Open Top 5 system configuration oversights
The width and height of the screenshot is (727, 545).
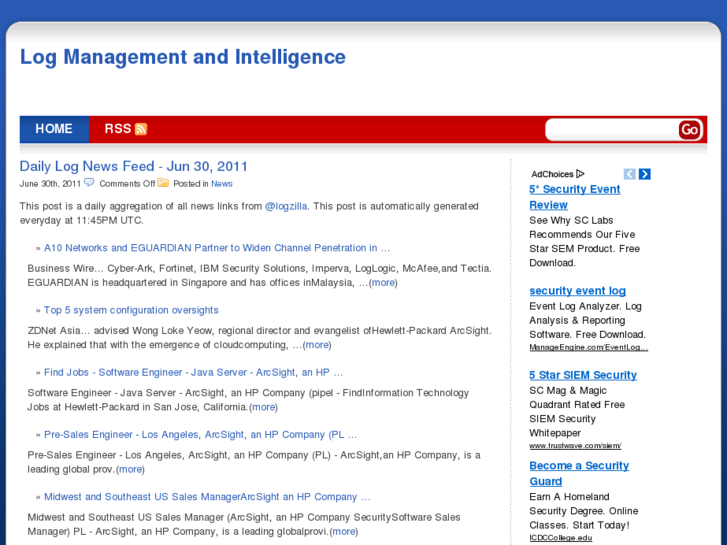click(x=131, y=310)
